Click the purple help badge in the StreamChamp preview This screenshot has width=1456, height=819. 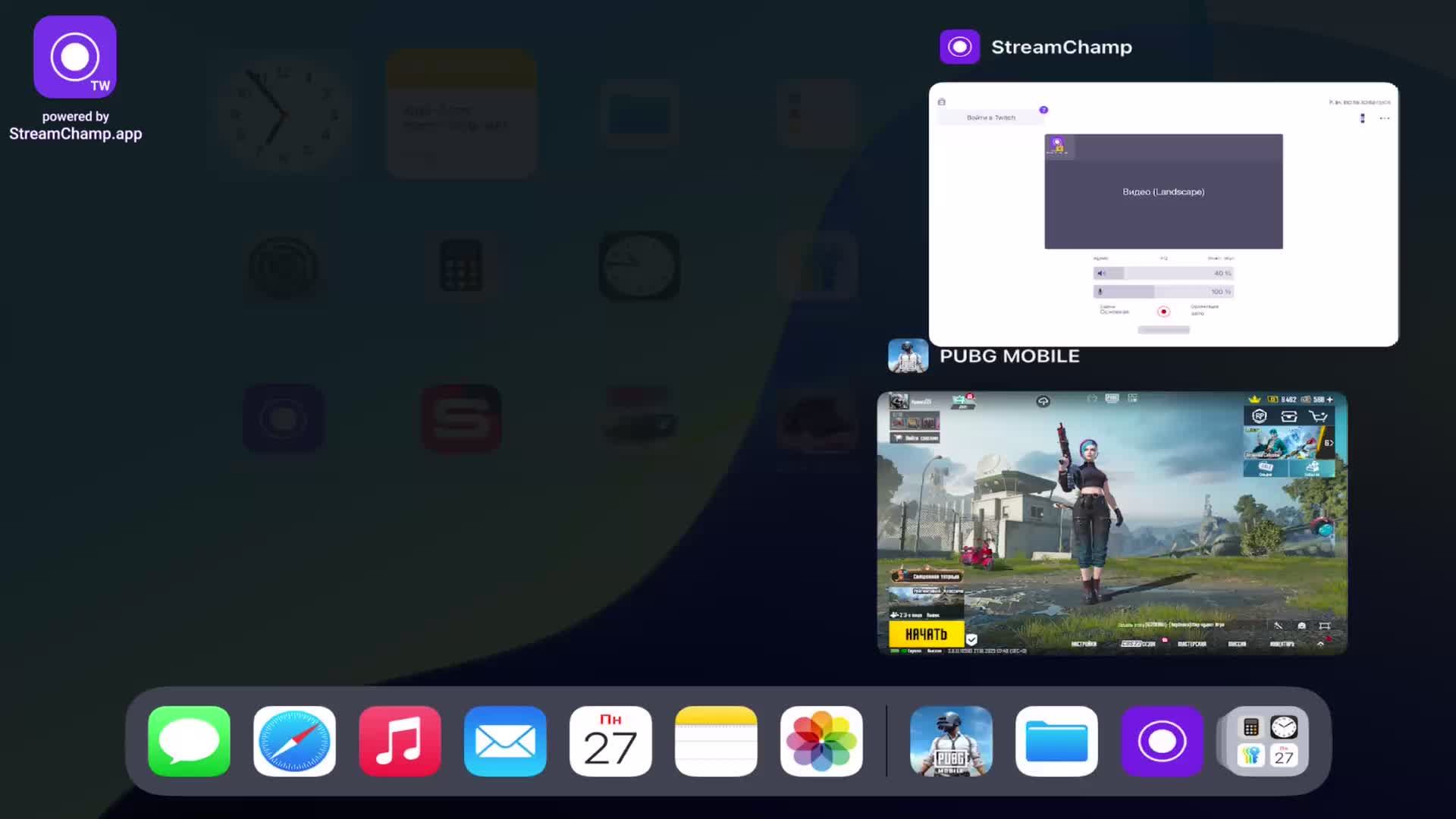[1043, 110]
